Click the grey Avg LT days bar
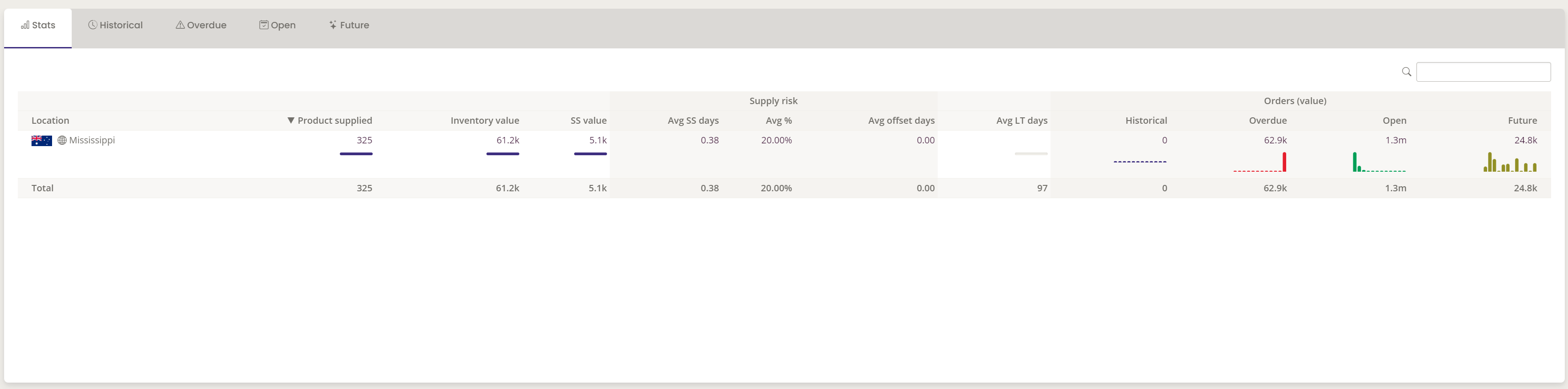 [x=1031, y=154]
